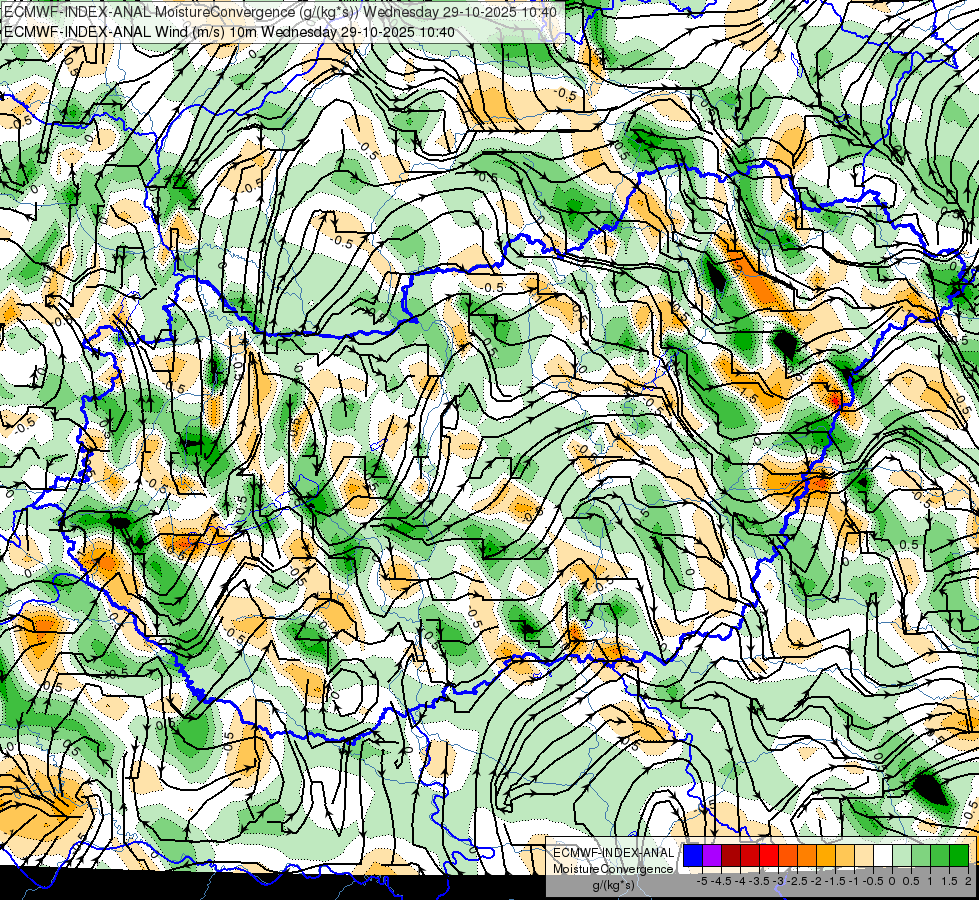Select the pure red swatch between -3.5 and -3

coord(769,855)
